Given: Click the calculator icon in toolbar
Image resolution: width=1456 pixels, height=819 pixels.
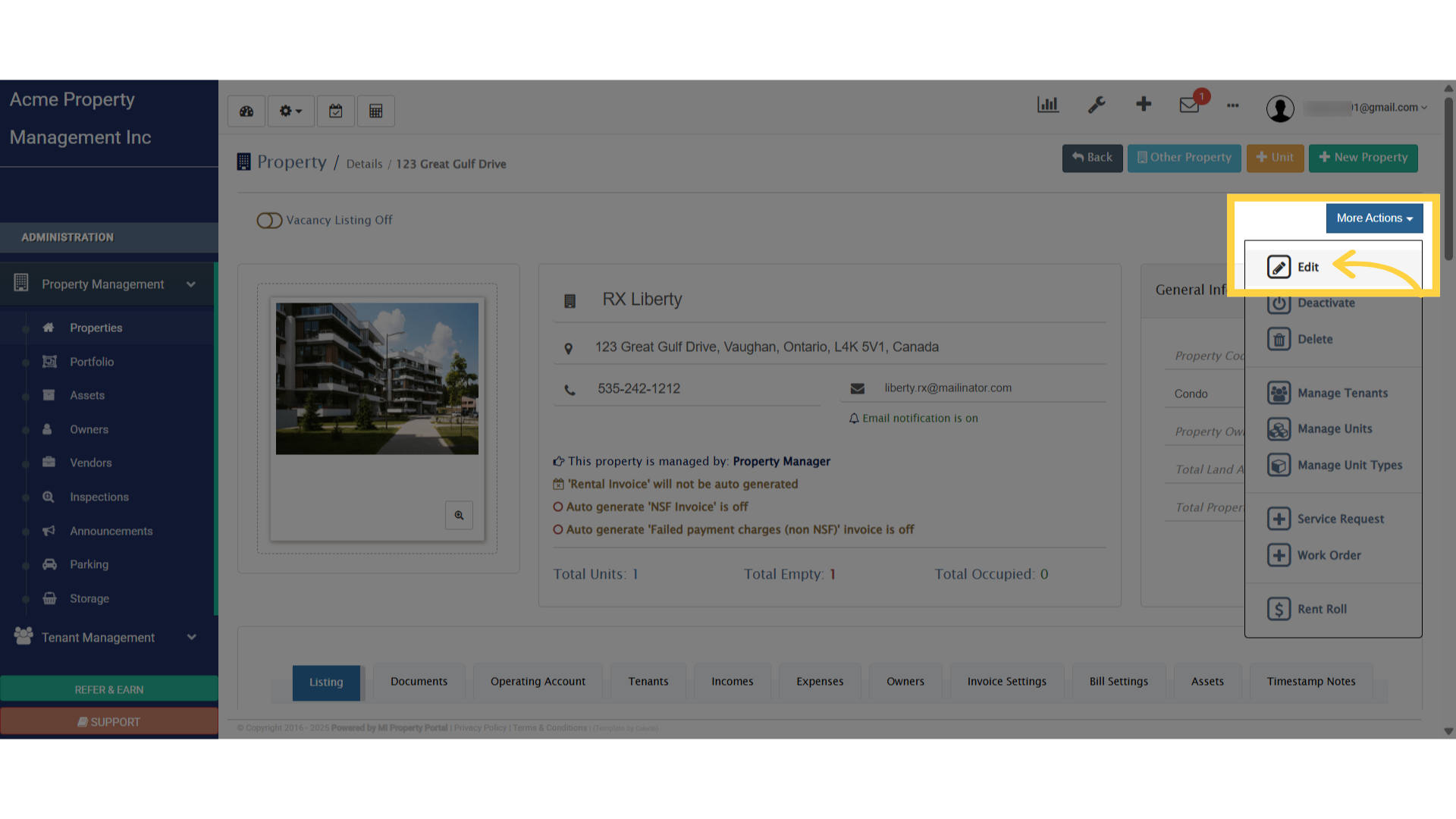Looking at the screenshot, I should 375,111.
